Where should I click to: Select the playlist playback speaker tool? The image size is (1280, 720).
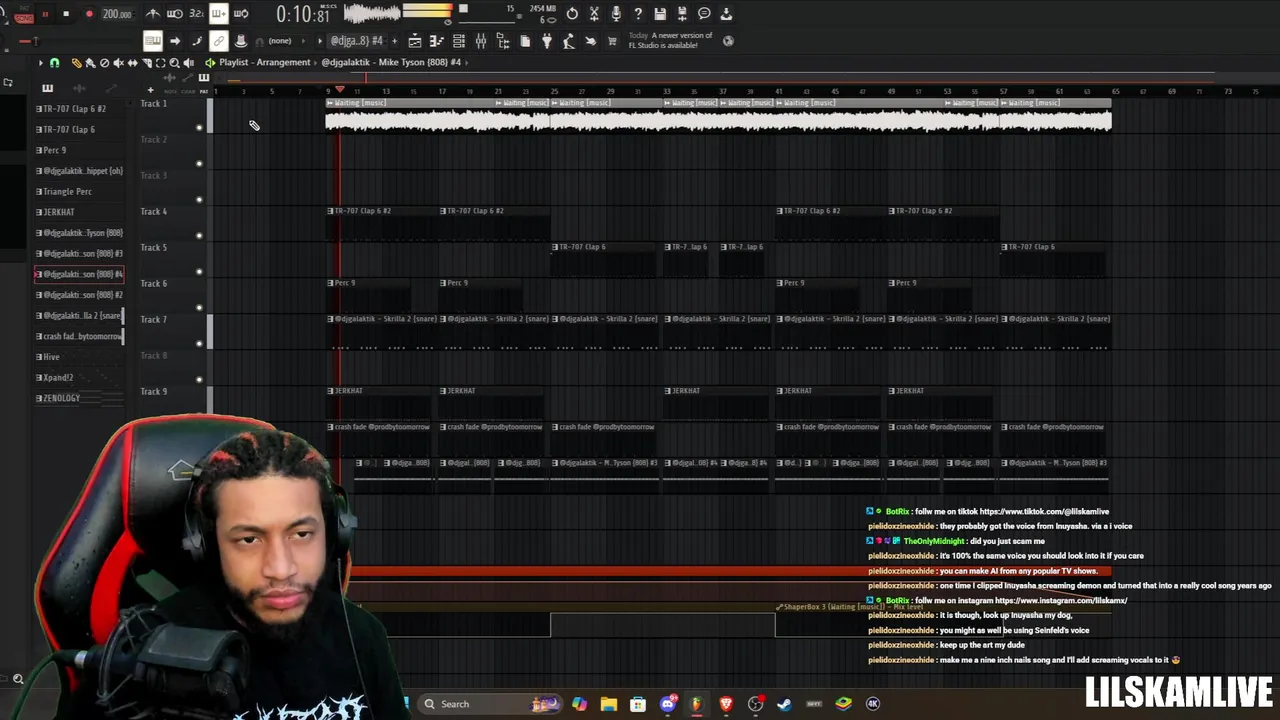point(188,63)
